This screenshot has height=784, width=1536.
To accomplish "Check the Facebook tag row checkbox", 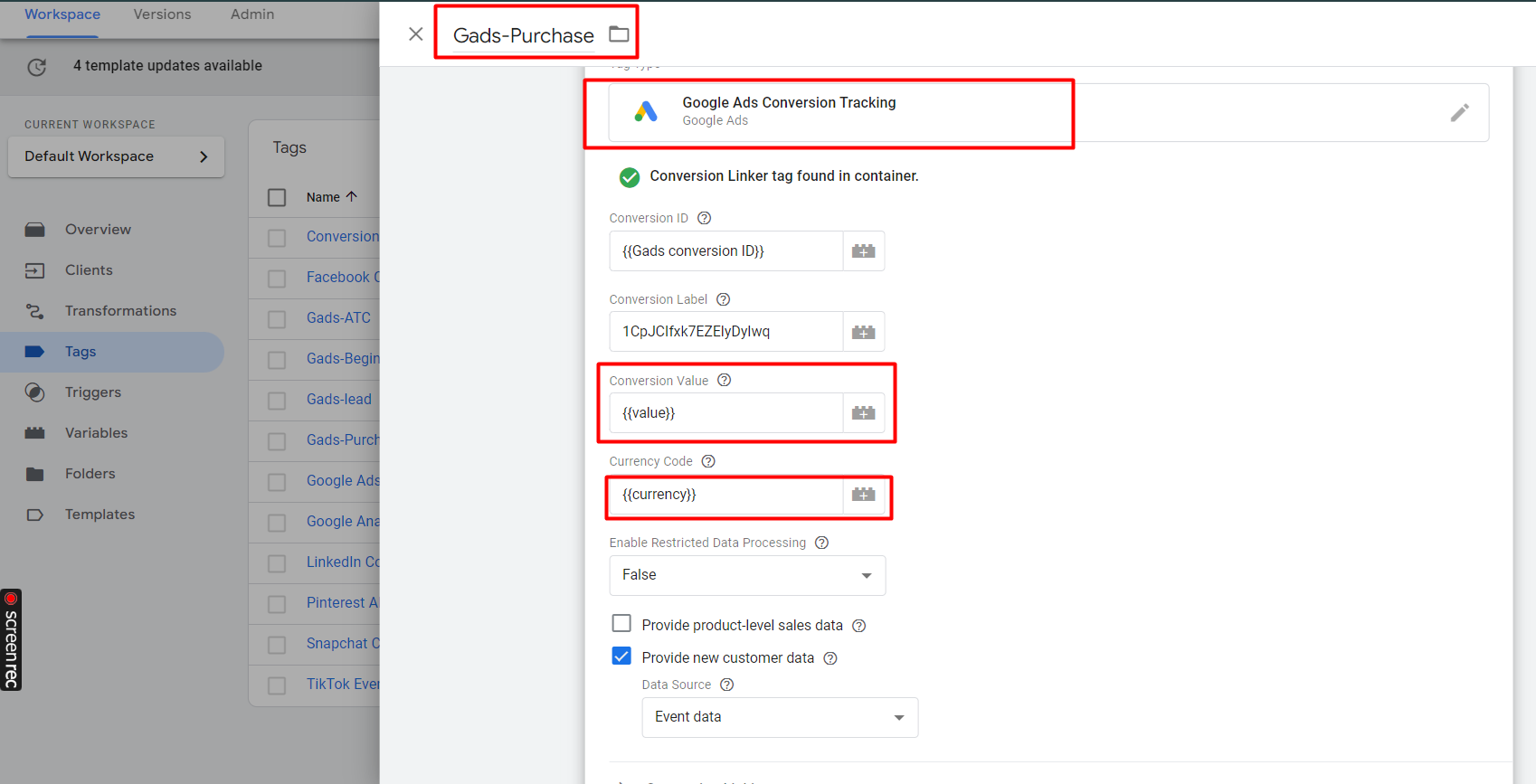I will [x=277, y=279].
